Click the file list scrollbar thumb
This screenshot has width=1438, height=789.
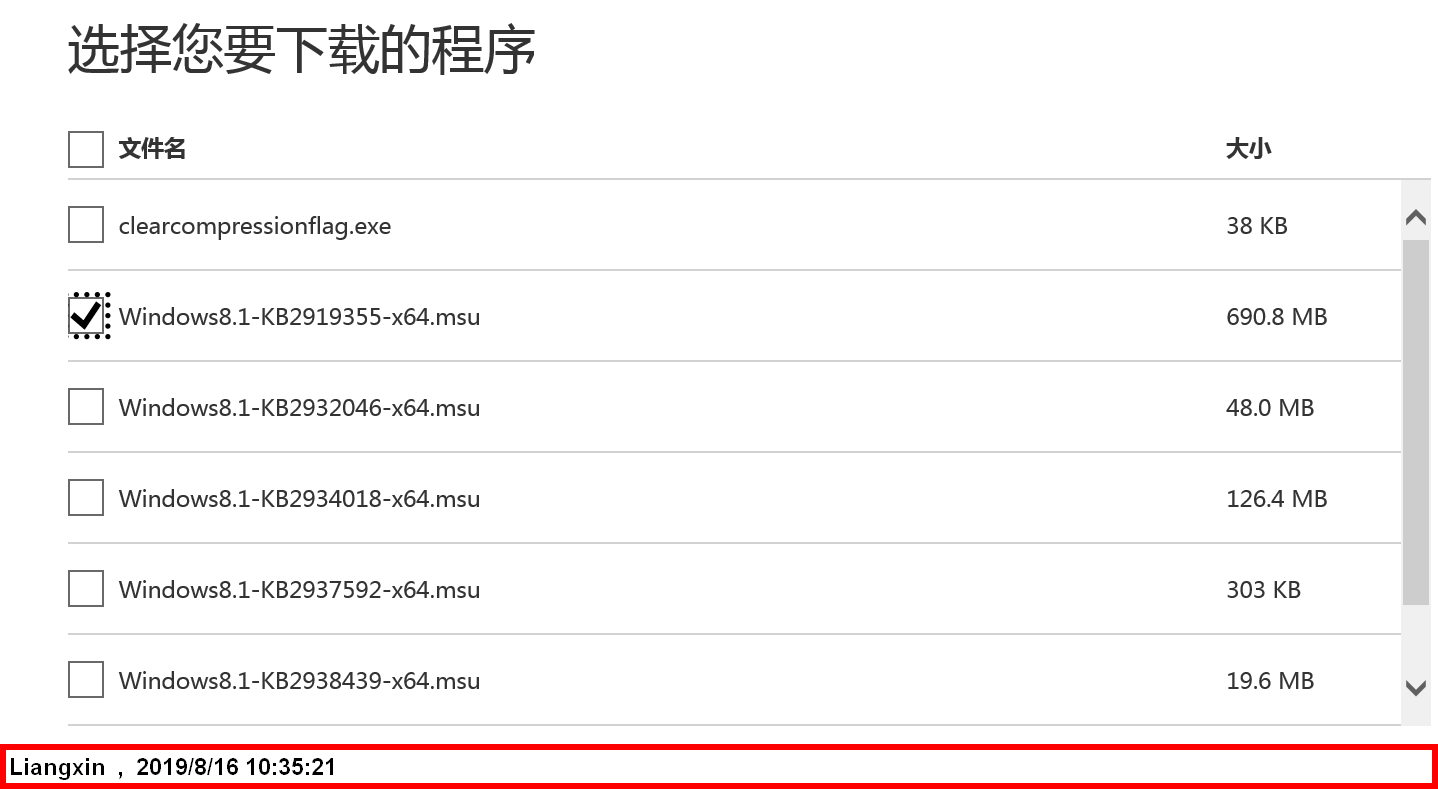tap(1415, 422)
